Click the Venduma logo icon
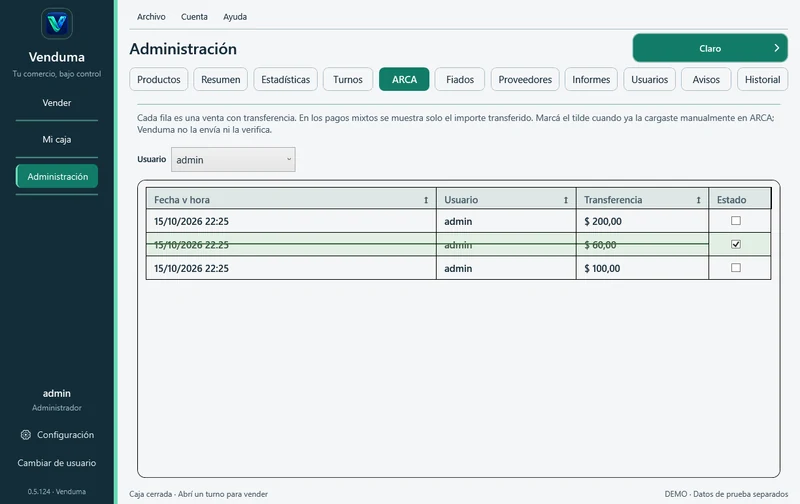Viewport: 800px width, 504px height. pos(57,23)
